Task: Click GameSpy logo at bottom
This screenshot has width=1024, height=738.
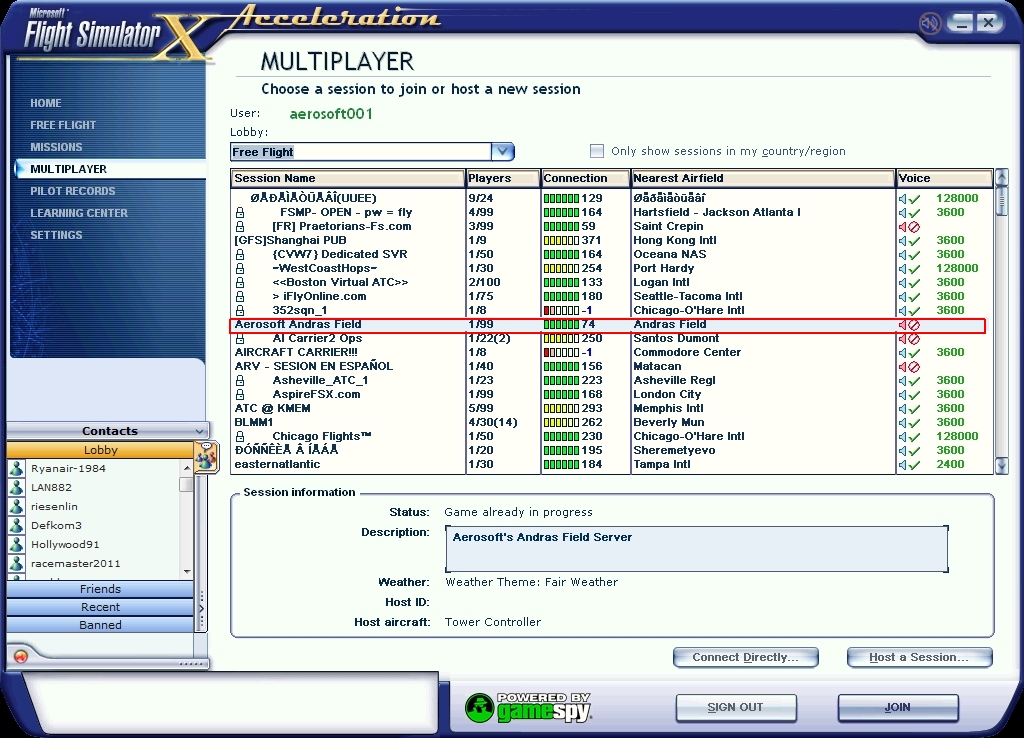Action: click(x=528, y=707)
